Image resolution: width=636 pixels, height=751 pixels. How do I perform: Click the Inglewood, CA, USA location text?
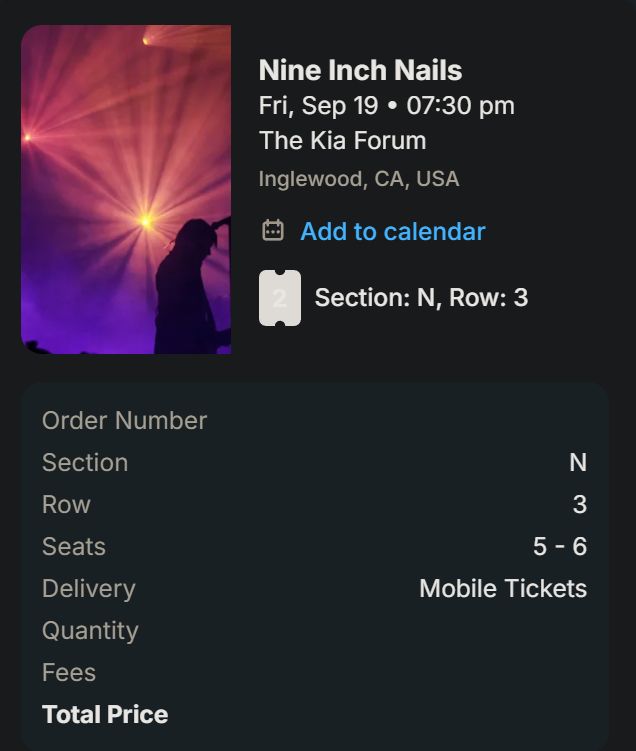coord(358,179)
